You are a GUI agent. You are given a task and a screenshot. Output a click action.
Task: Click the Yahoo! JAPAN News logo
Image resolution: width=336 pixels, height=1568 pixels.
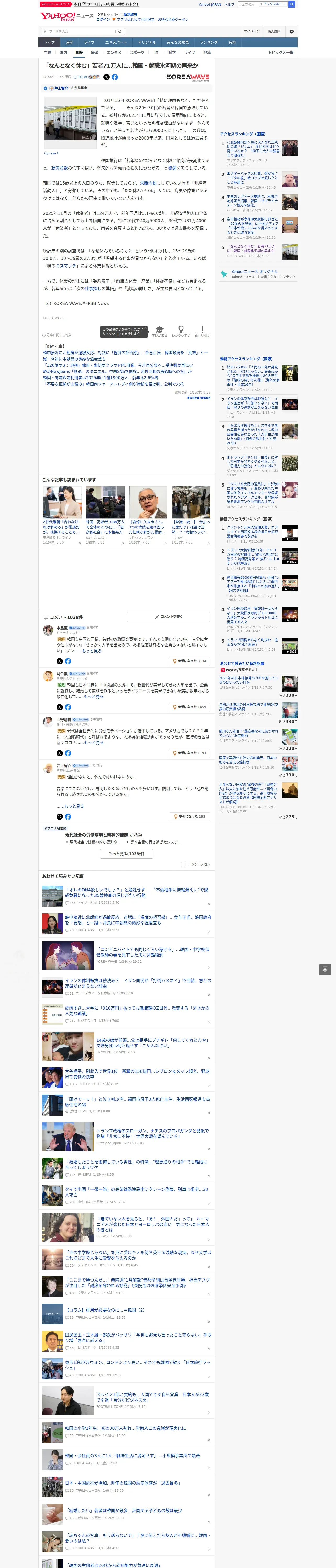pyautogui.click(x=66, y=16)
